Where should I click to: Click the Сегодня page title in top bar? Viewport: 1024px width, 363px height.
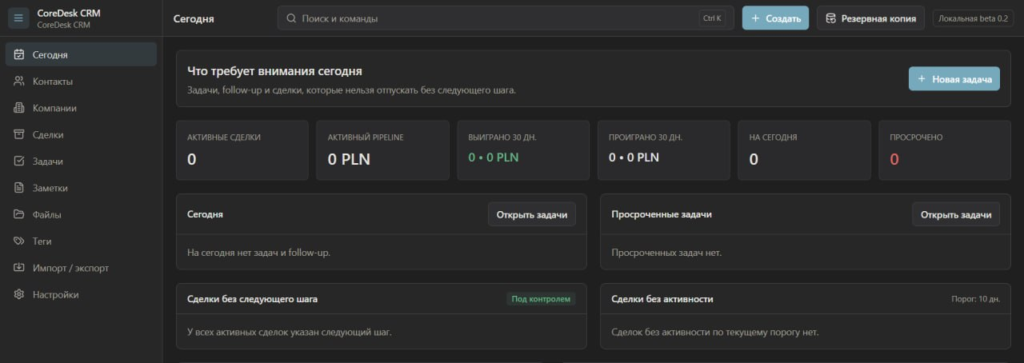pyautogui.click(x=193, y=19)
